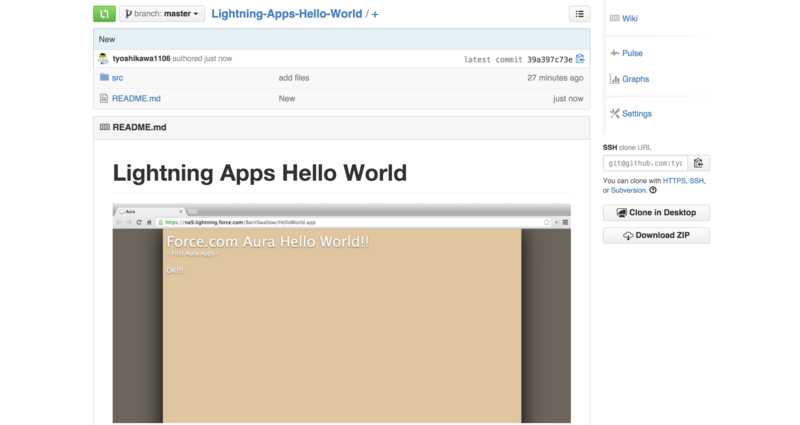Open the Pulse sidebar item
Screen dimensions: 800x425
(x=632, y=53)
